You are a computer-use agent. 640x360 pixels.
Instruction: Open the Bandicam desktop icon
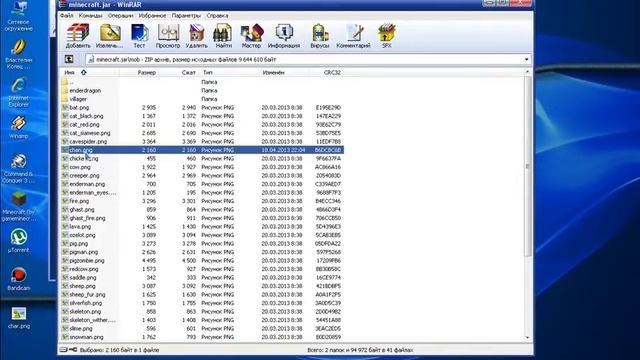(x=18, y=279)
